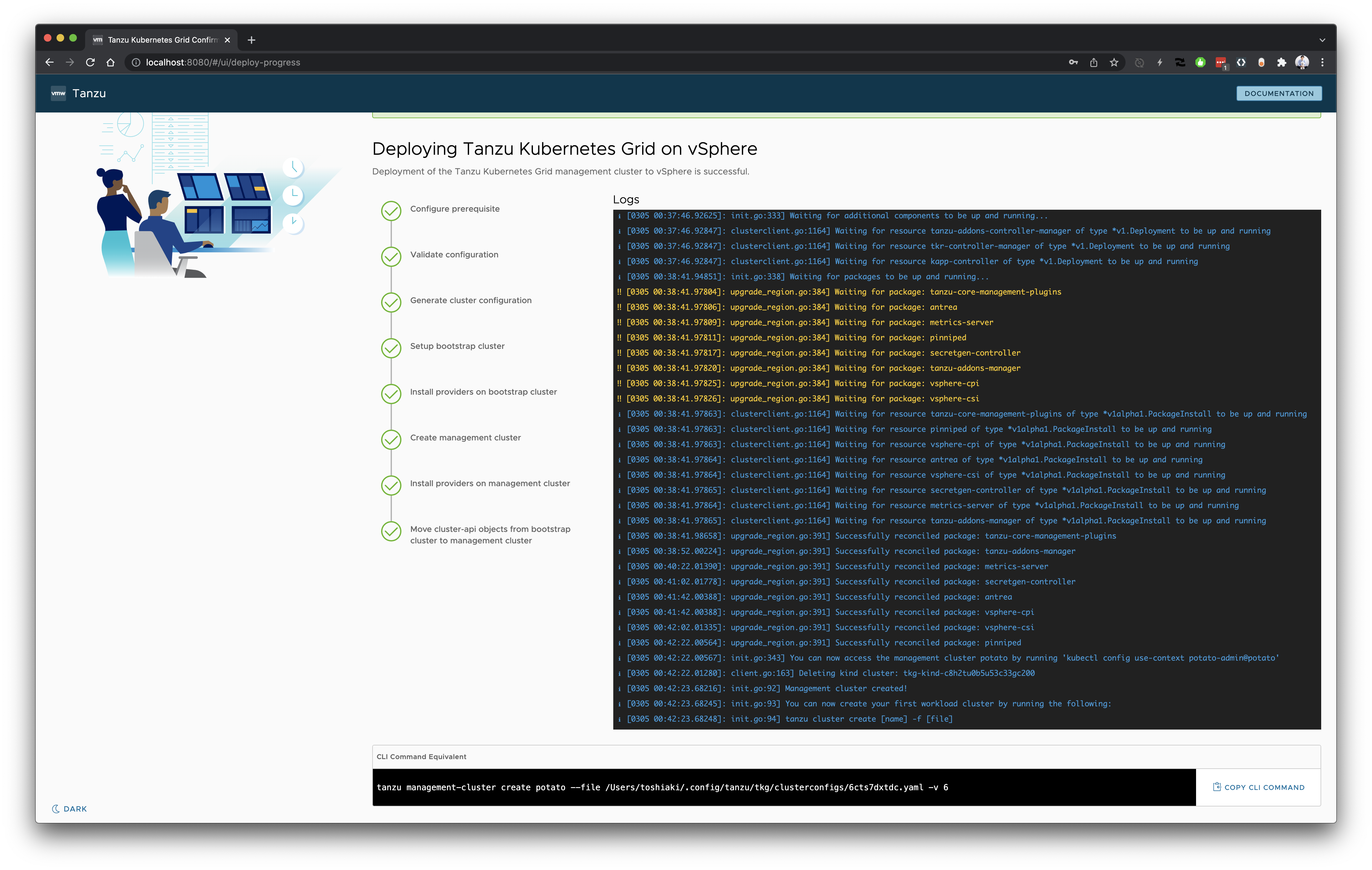Click checkmark for Install providers on bootstrap

391,394
